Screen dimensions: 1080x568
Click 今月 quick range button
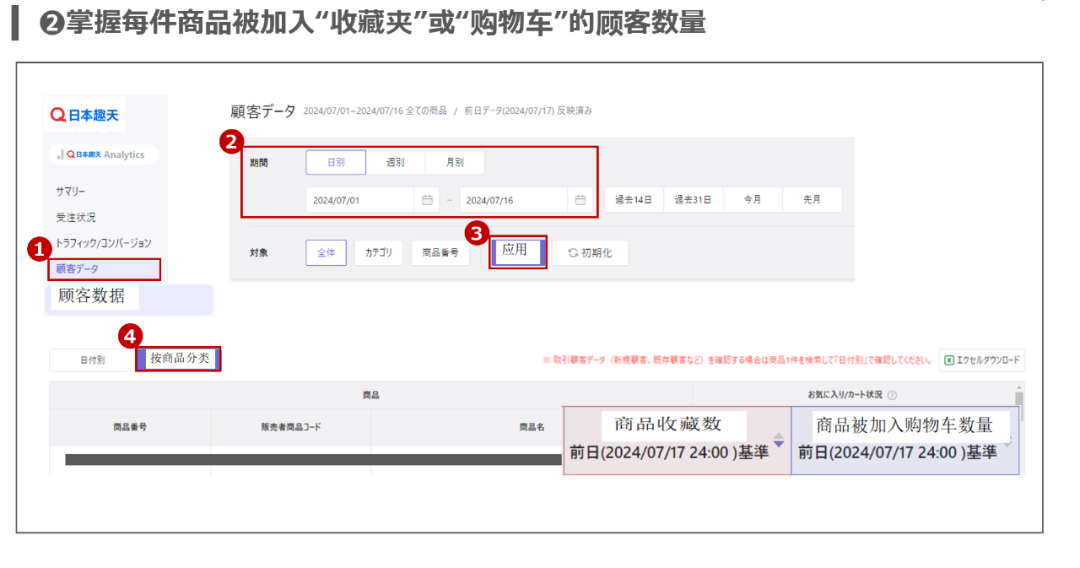click(x=752, y=200)
